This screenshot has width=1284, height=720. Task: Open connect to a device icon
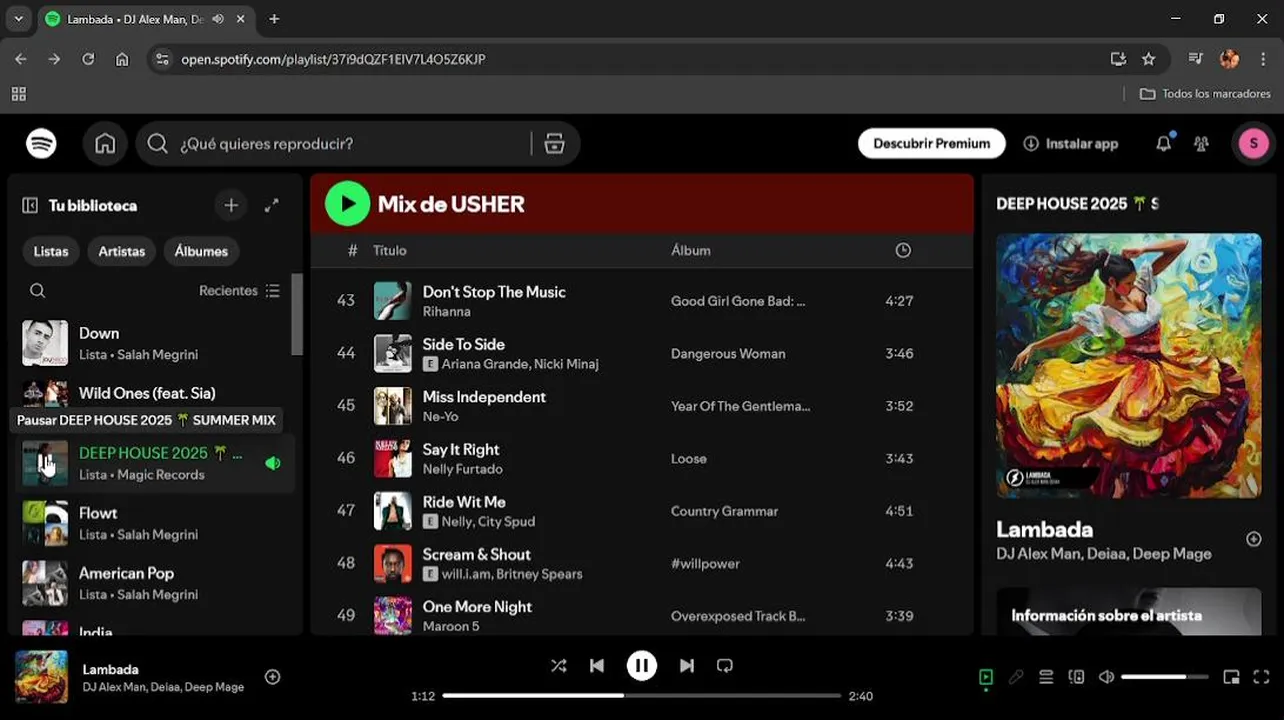click(x=1076, y=677)
